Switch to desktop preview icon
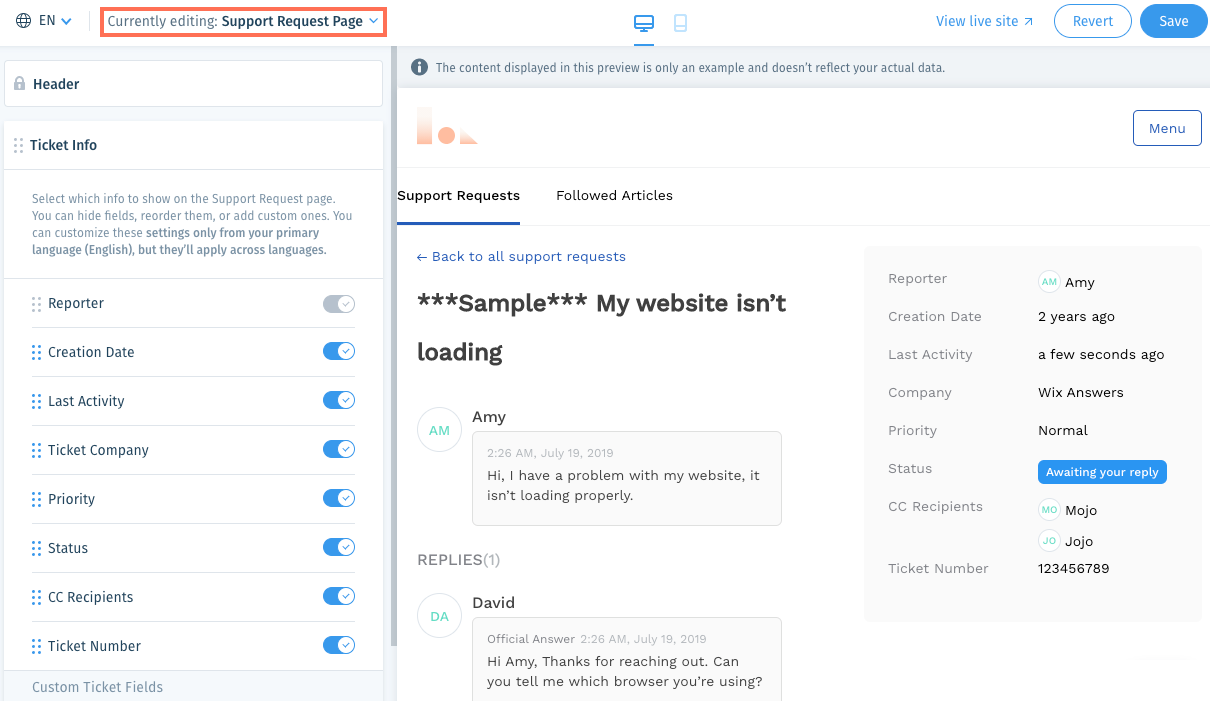The width and height of the screenshot is (1210, 701). point(644,23)
